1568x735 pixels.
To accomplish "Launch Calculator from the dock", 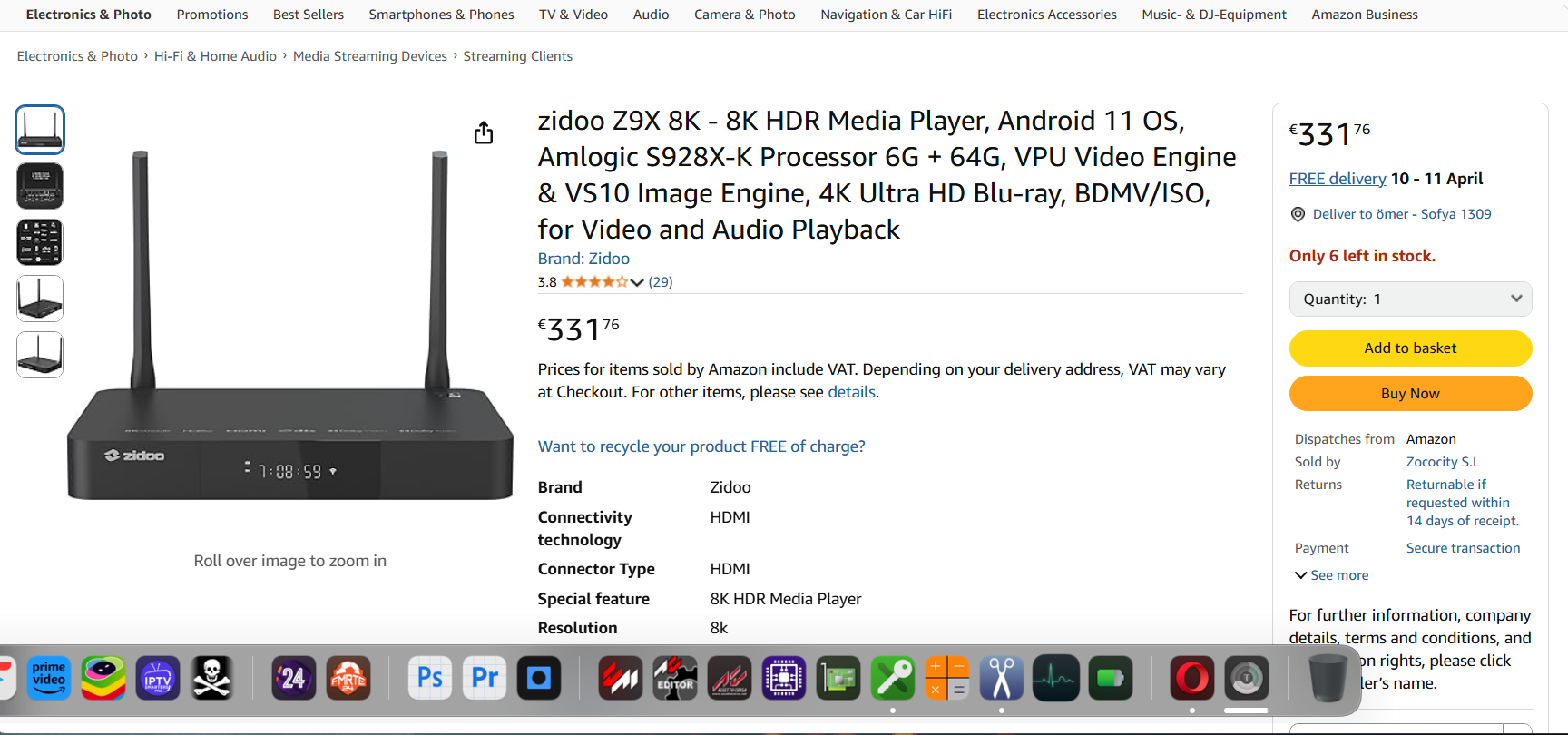I will 947,678.
